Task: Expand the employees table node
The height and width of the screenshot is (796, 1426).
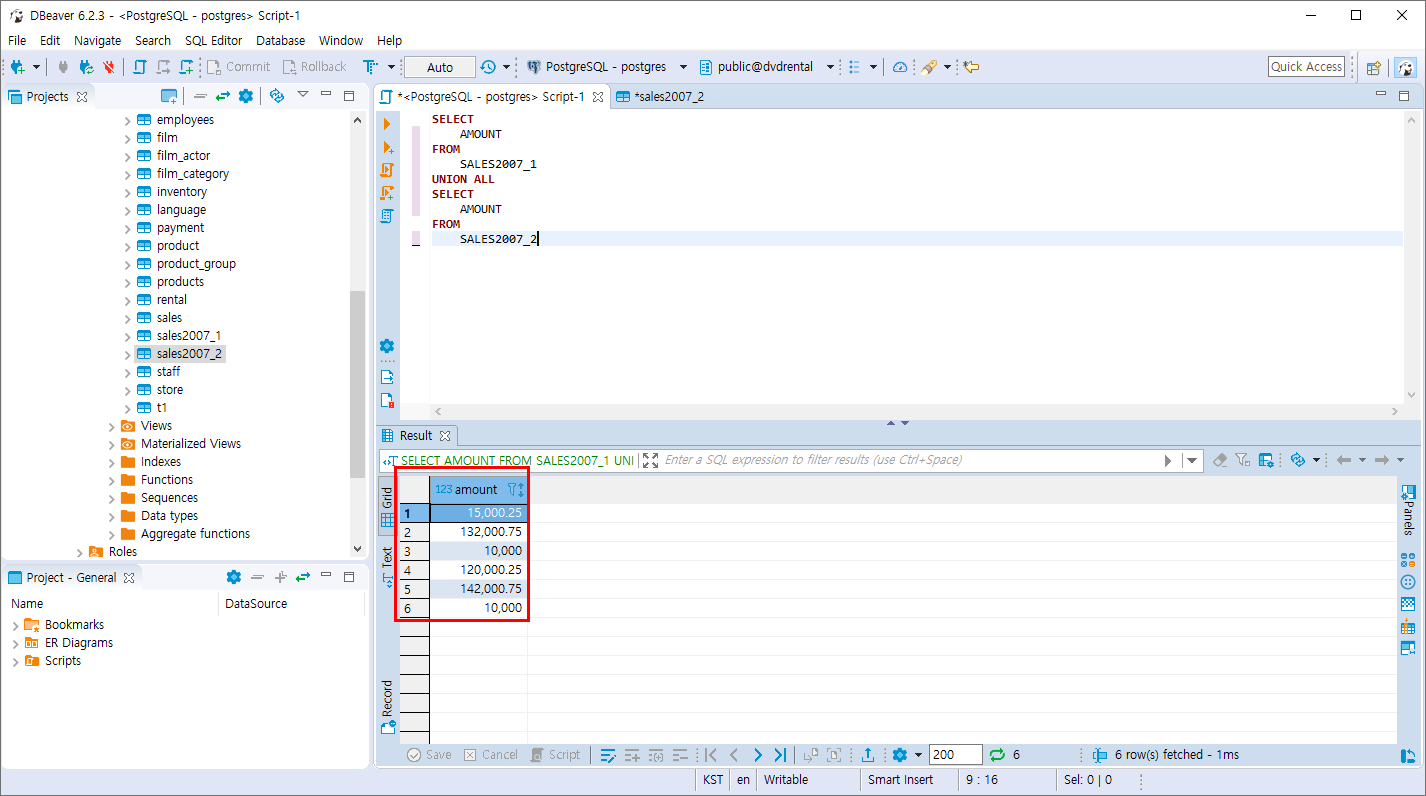Action: coord(127,120)
